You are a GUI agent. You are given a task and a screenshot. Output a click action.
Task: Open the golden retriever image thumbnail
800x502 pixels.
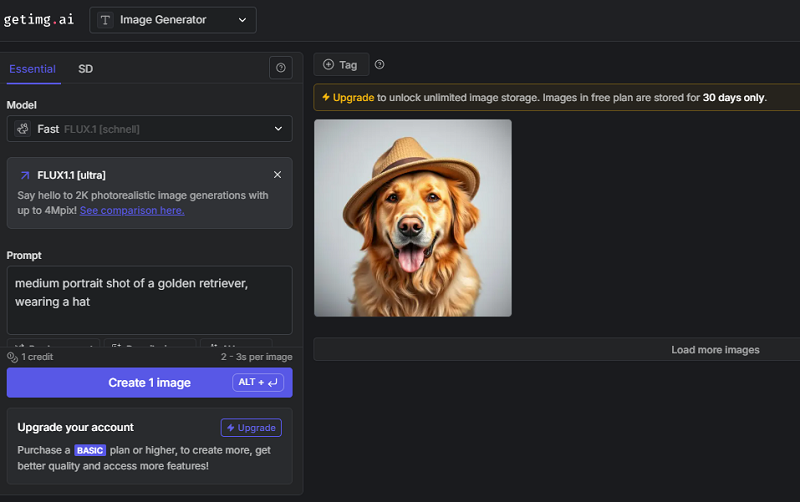412,218
